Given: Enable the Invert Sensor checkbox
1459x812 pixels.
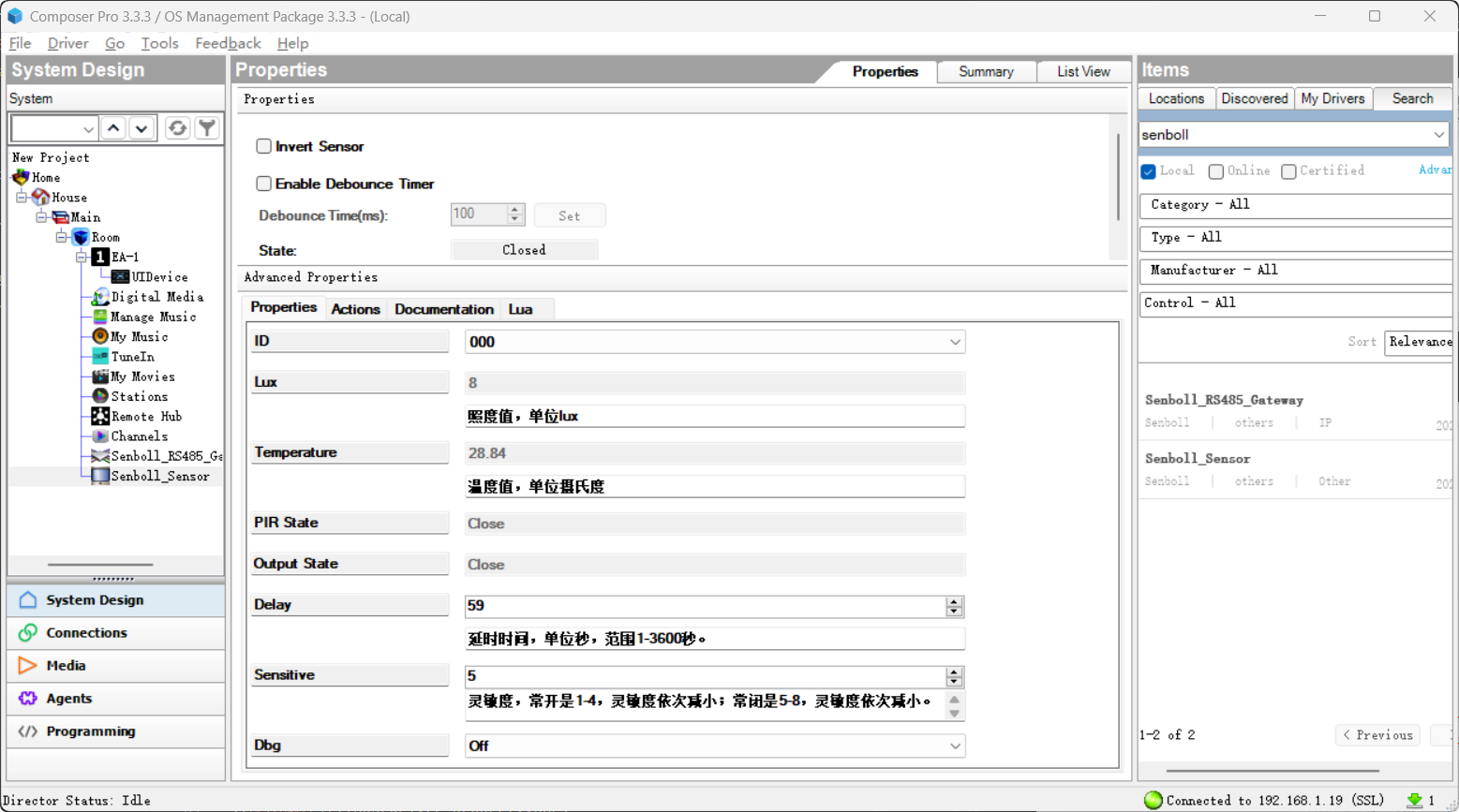Looking at the screenshot, I should pos(264,146).
